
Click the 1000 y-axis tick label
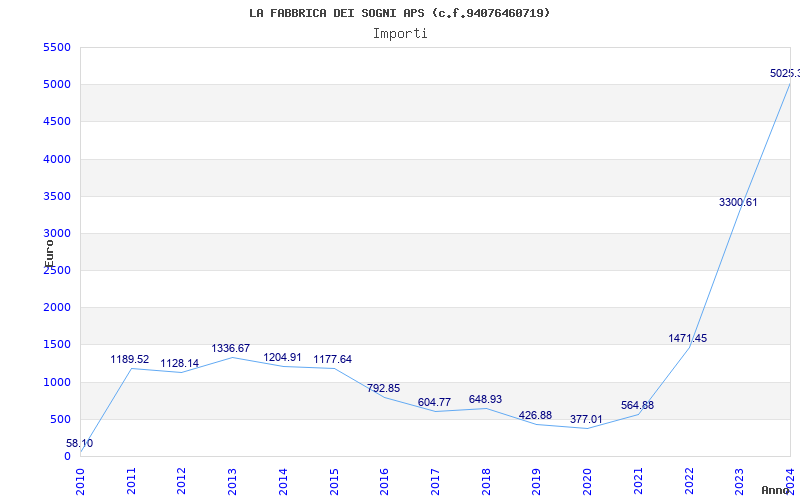[x=57, y=382]
